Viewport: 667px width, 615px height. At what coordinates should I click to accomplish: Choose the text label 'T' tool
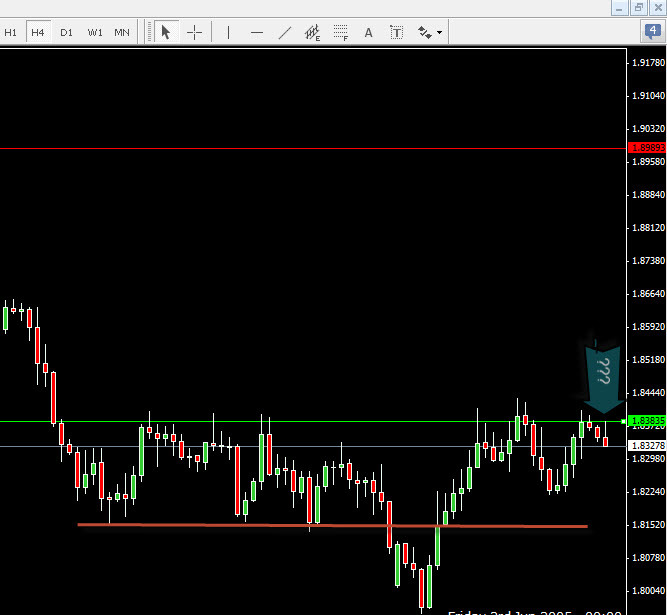[x=396, y=32]
